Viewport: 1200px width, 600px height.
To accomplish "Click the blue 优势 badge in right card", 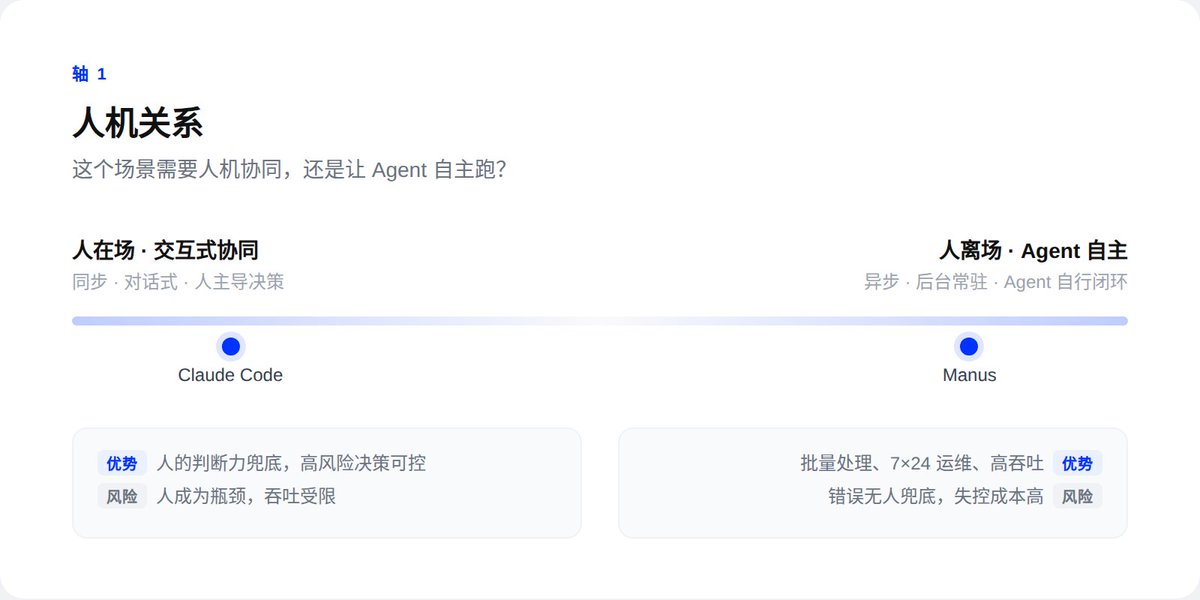I will tap(1077, 463).
